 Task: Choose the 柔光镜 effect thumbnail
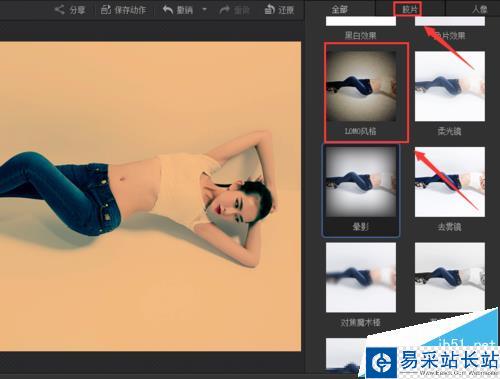click(450, 86)
